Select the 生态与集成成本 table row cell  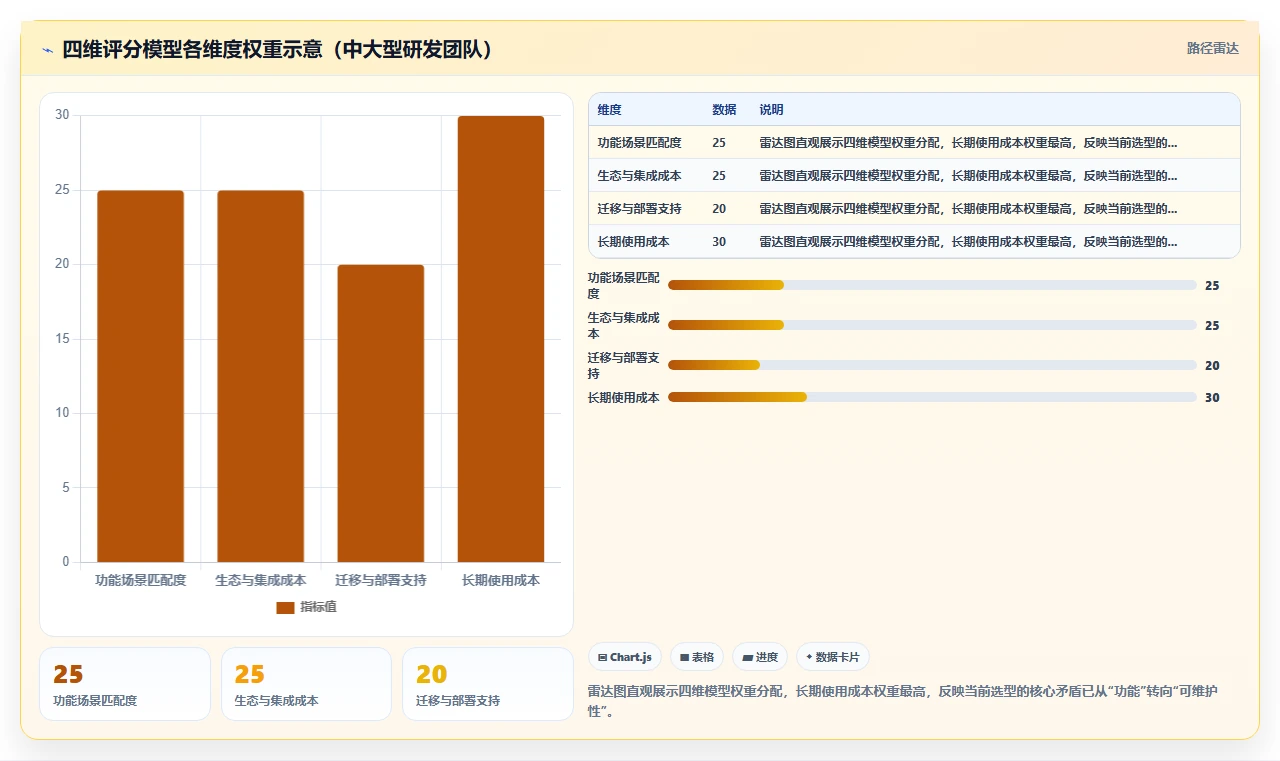[639, 175]
